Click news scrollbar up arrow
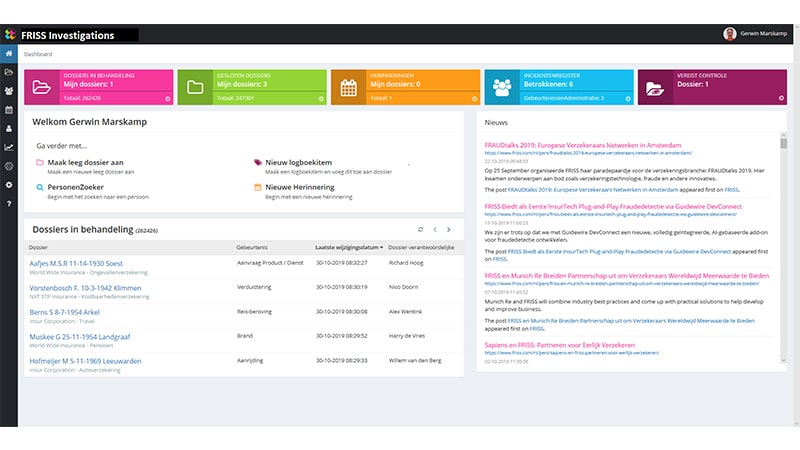800x450 pixels. click(784, 135)
